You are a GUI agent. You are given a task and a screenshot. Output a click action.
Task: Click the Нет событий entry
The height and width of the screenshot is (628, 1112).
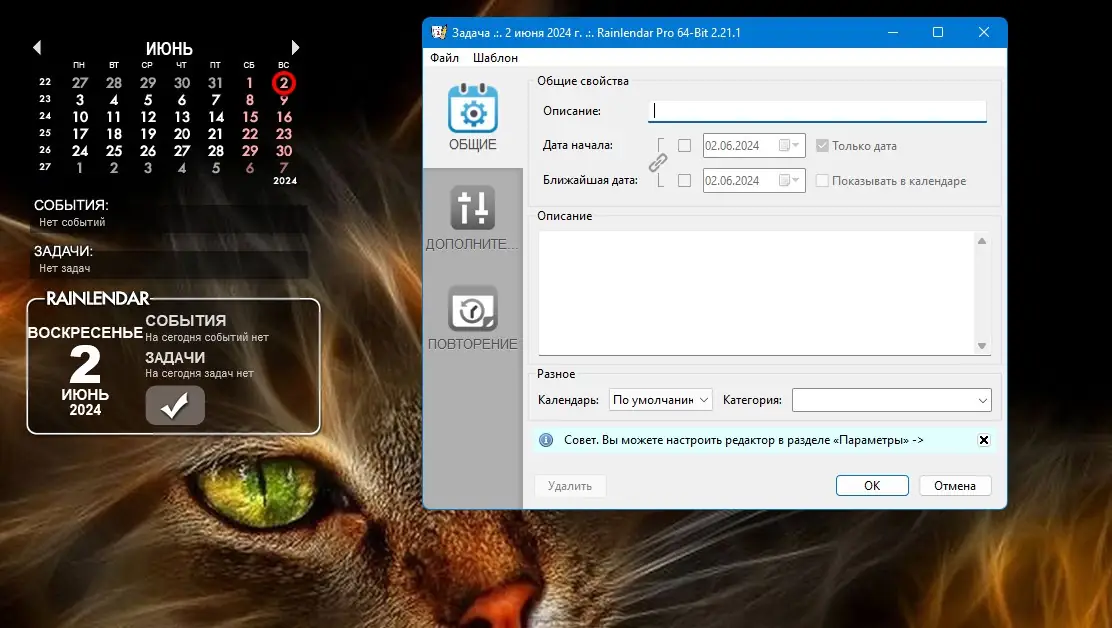point(72,222)
